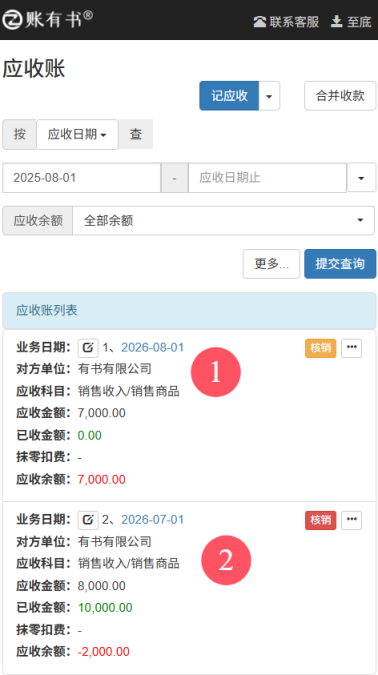378x675 pixels.
Task: Click the red balance 7,000.00
Action: click(102, 480)
